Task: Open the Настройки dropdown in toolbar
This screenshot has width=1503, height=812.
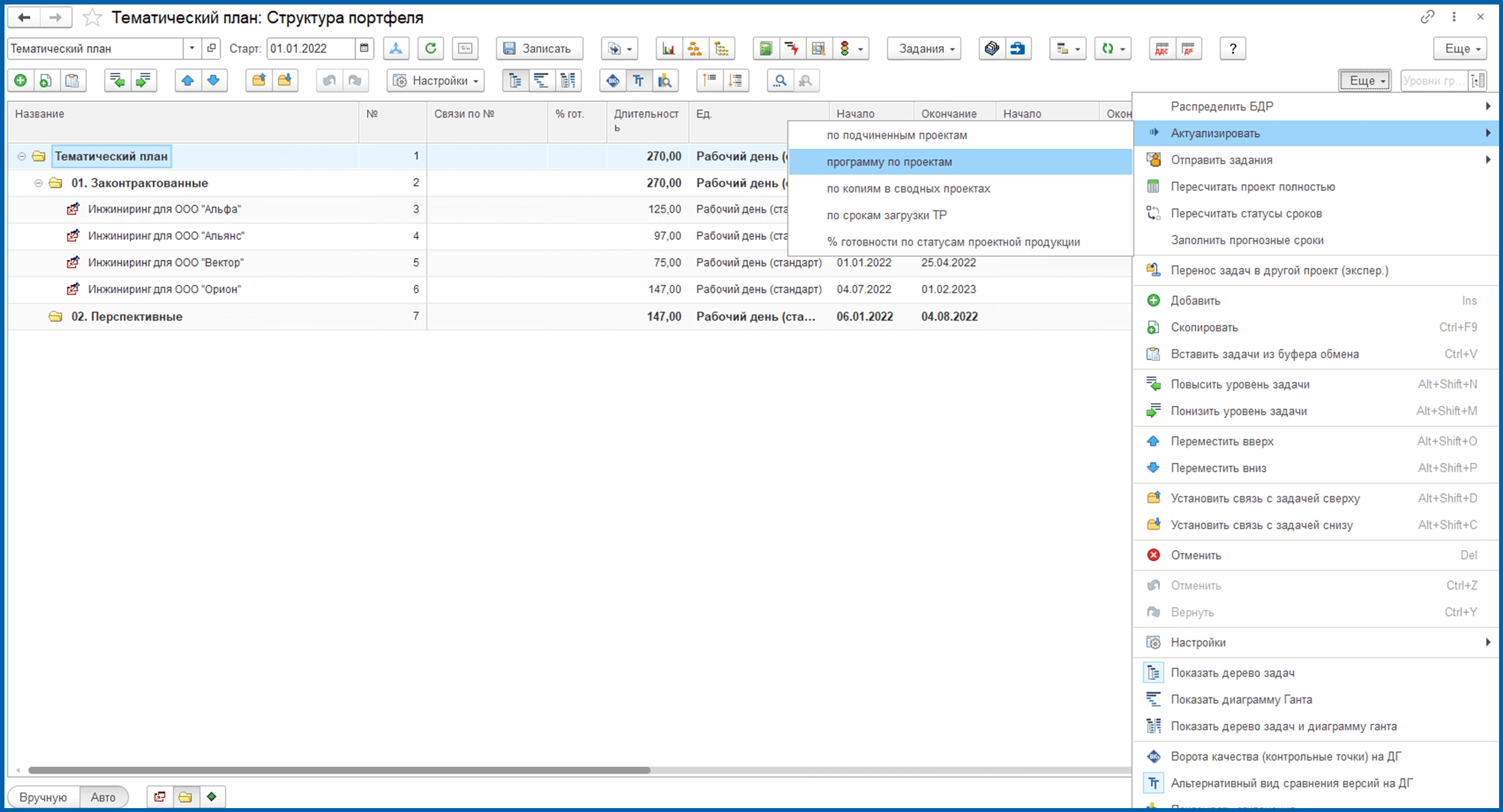Action: coord(435,80)
